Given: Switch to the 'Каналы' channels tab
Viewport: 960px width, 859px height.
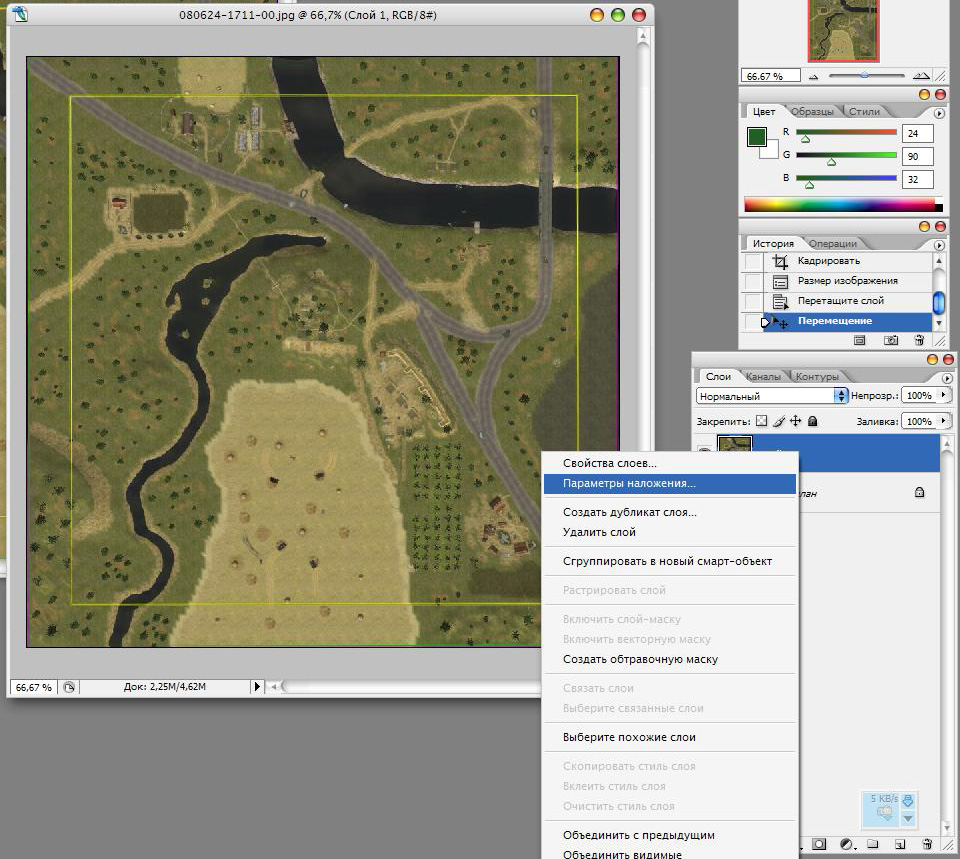Looking at the screenshot, I should click(763, 377).
